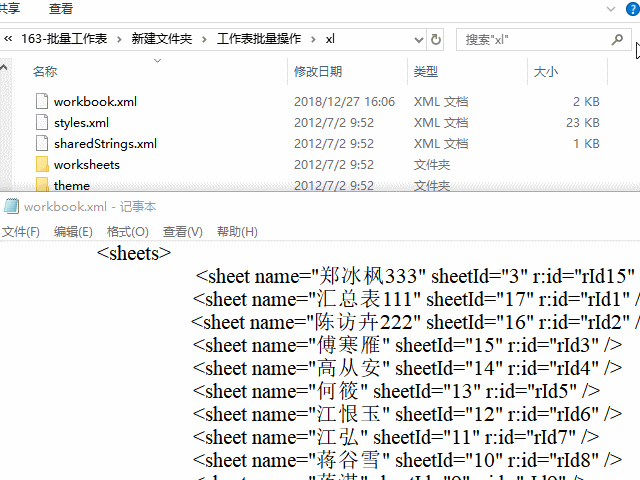Expand subfolders arrow after 新建文件夹

click(x=204, y=39)
